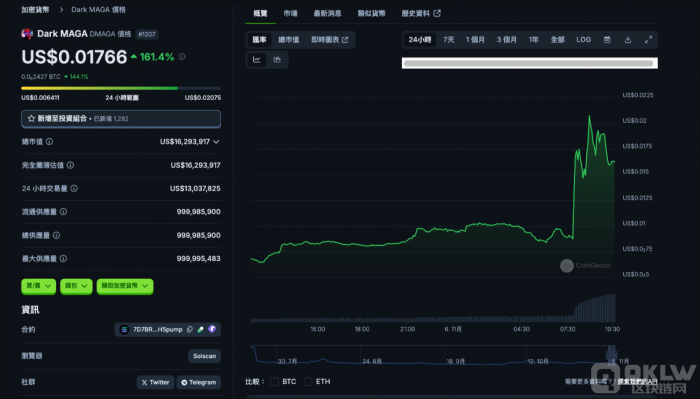
Task: Open the 類似貨幣 tab
Action: point(371,13)
